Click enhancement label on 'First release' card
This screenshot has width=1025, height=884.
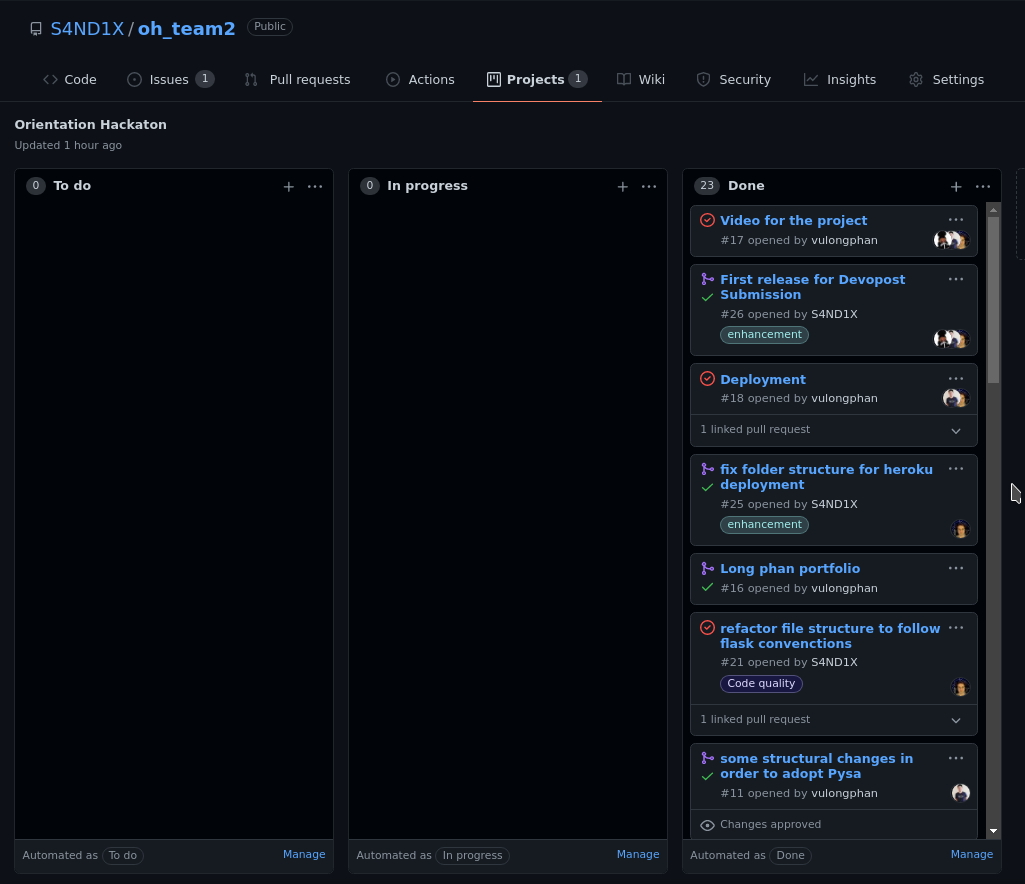click(x=764, y=335)
